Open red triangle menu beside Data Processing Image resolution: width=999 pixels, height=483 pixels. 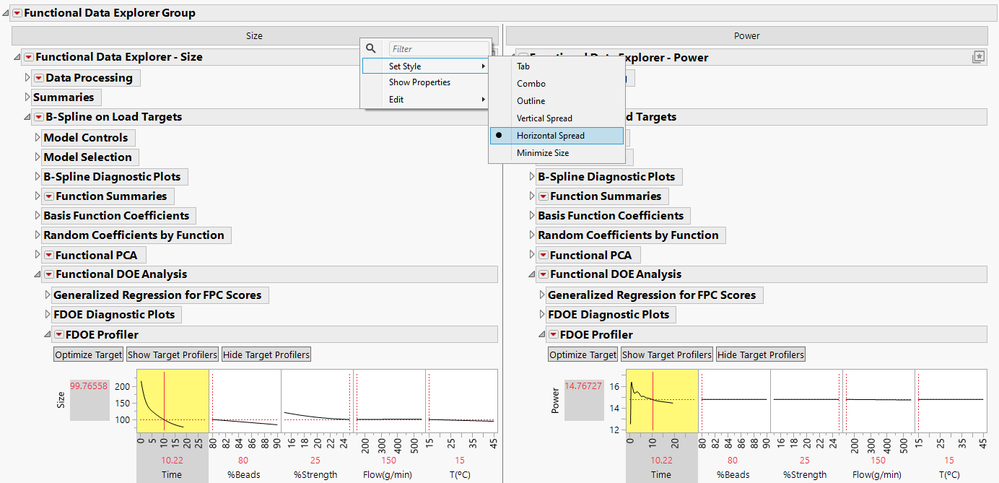(38, 77)
